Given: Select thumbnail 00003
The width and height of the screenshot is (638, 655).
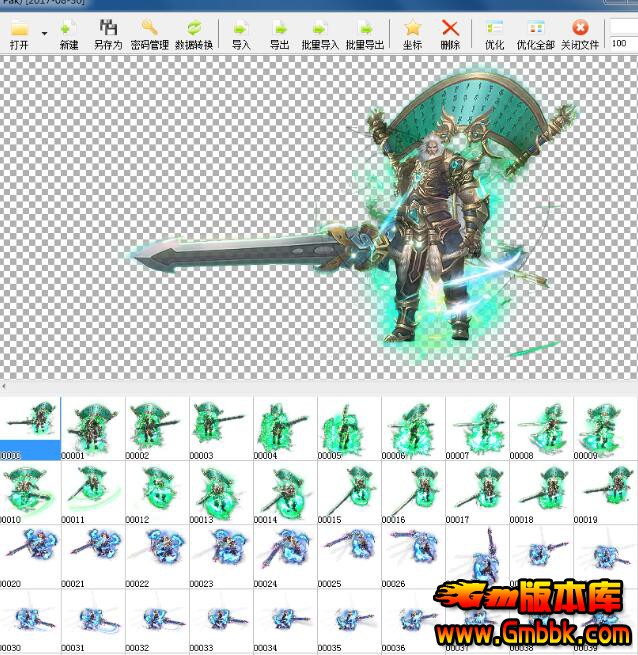Looking at the screenshot, I should tap(221, 429).
